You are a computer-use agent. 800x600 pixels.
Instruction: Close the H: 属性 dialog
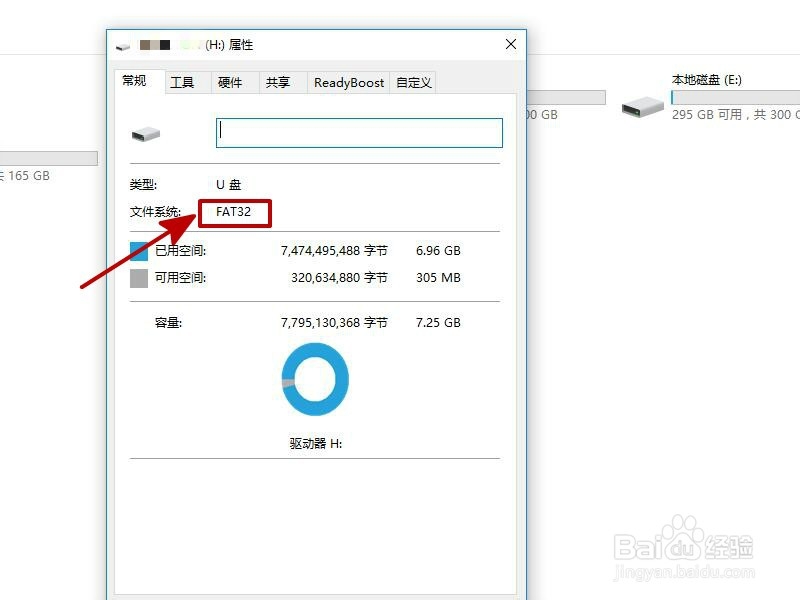click(510, 44)
